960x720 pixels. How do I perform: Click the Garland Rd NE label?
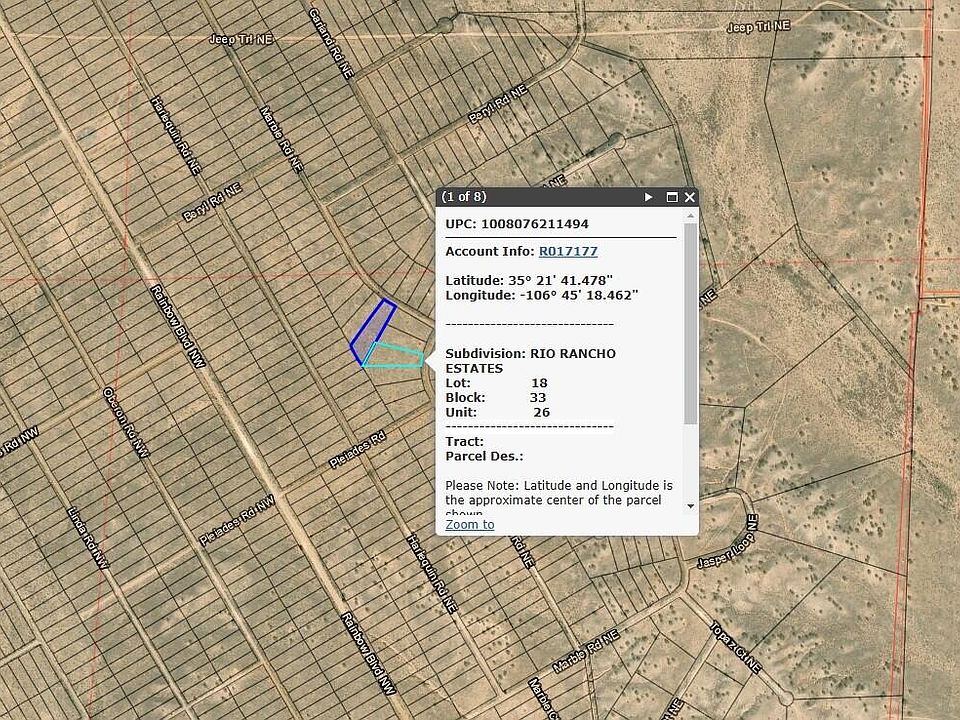coord(330,45)
